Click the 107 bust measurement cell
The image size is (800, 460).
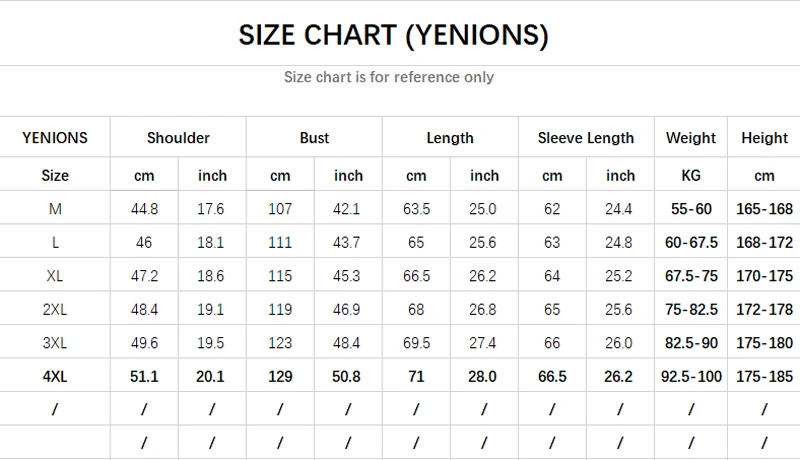[x=280, y=209]
